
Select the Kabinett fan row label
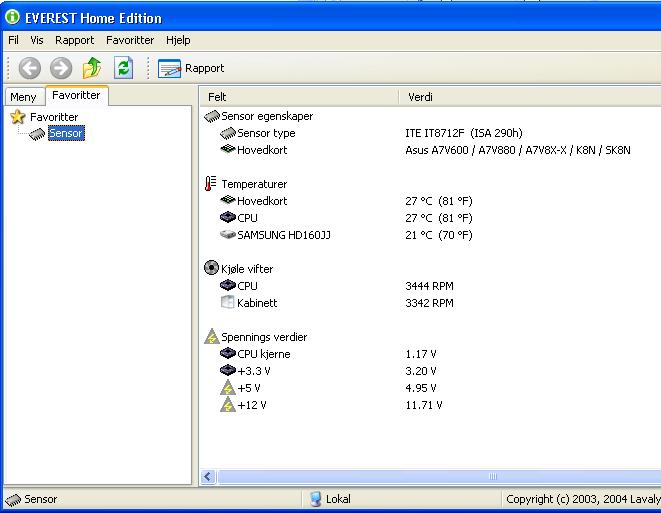point(257,303)
